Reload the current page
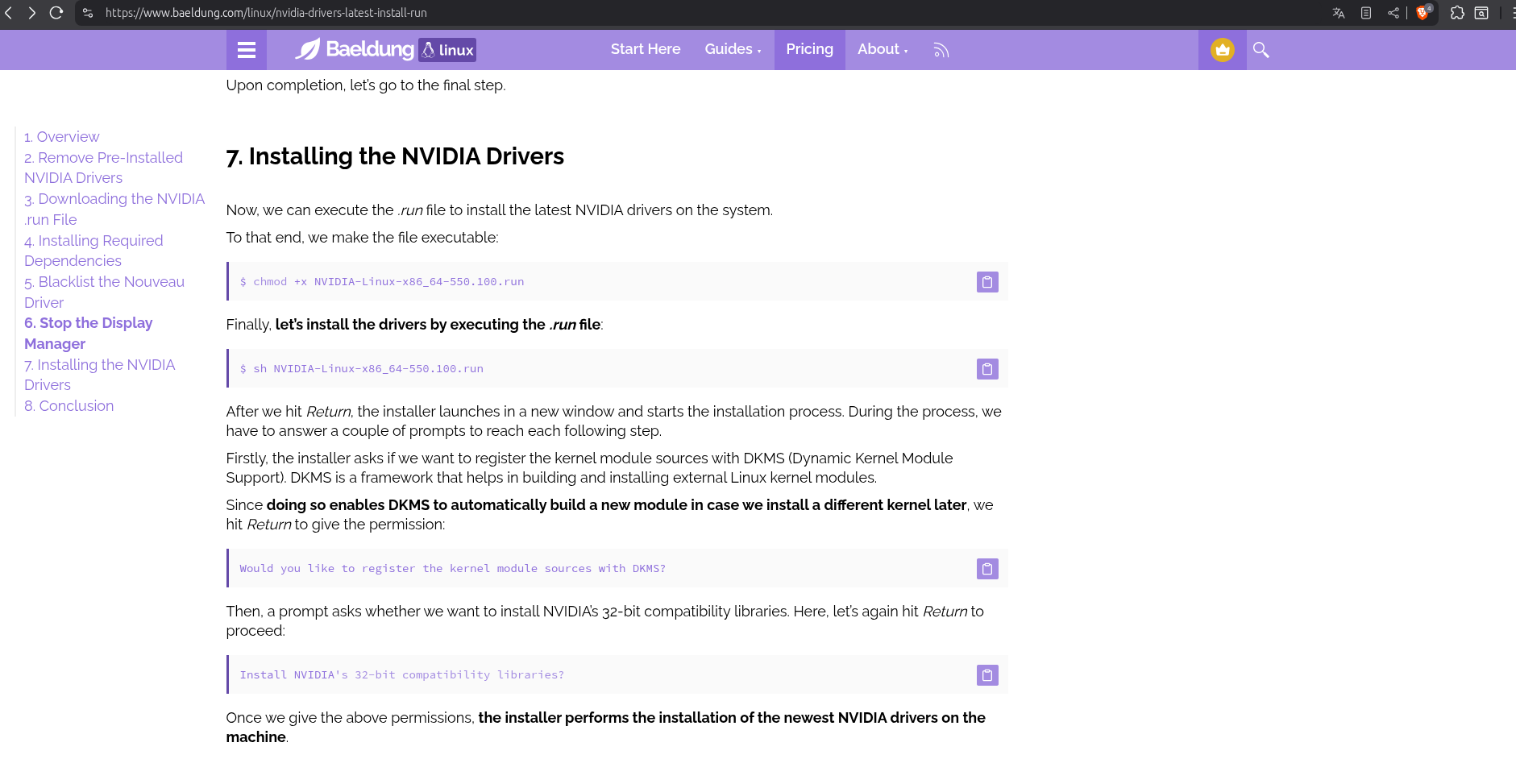 click(x=56, y=13)
